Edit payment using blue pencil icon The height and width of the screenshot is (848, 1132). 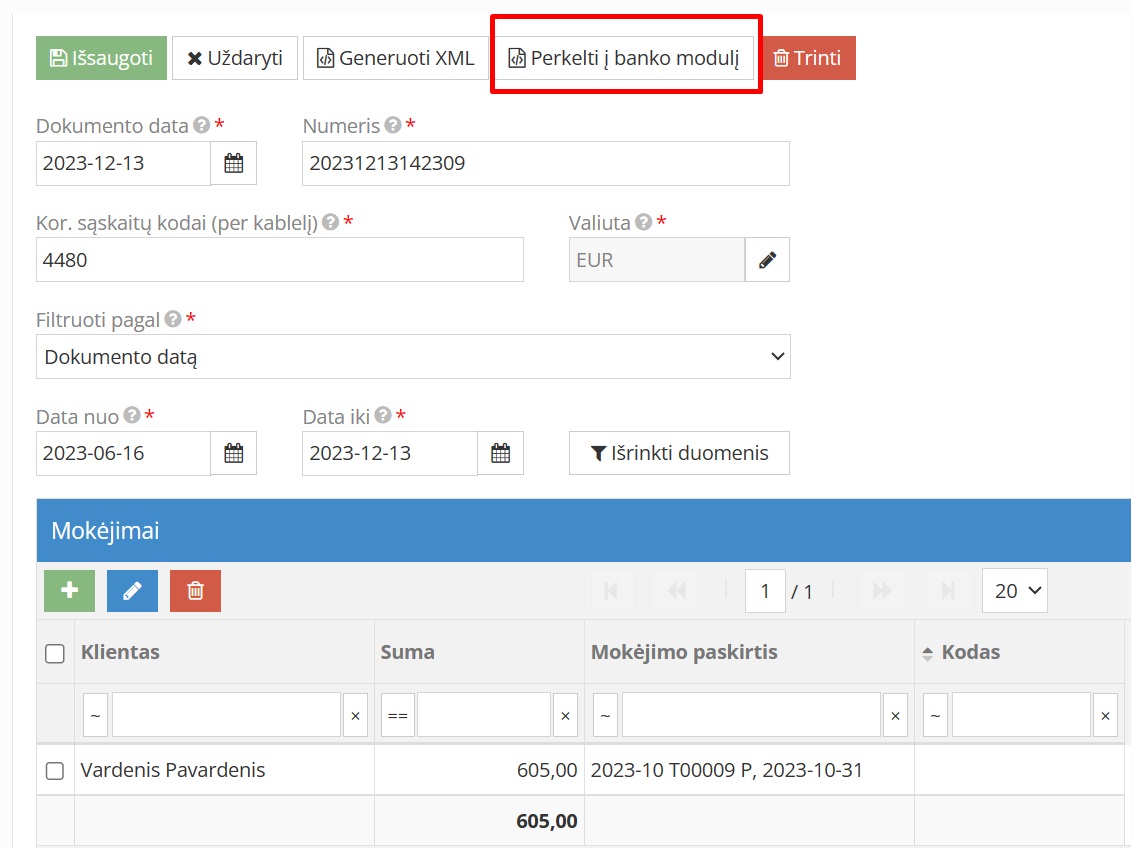[132, 591]
